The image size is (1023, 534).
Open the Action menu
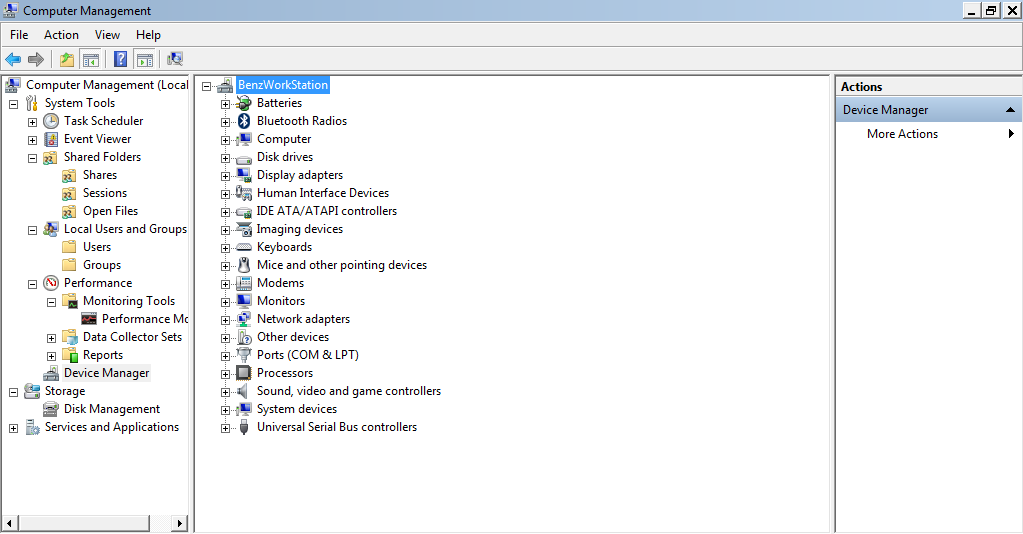pyautogui.click(x=61, y=35)
